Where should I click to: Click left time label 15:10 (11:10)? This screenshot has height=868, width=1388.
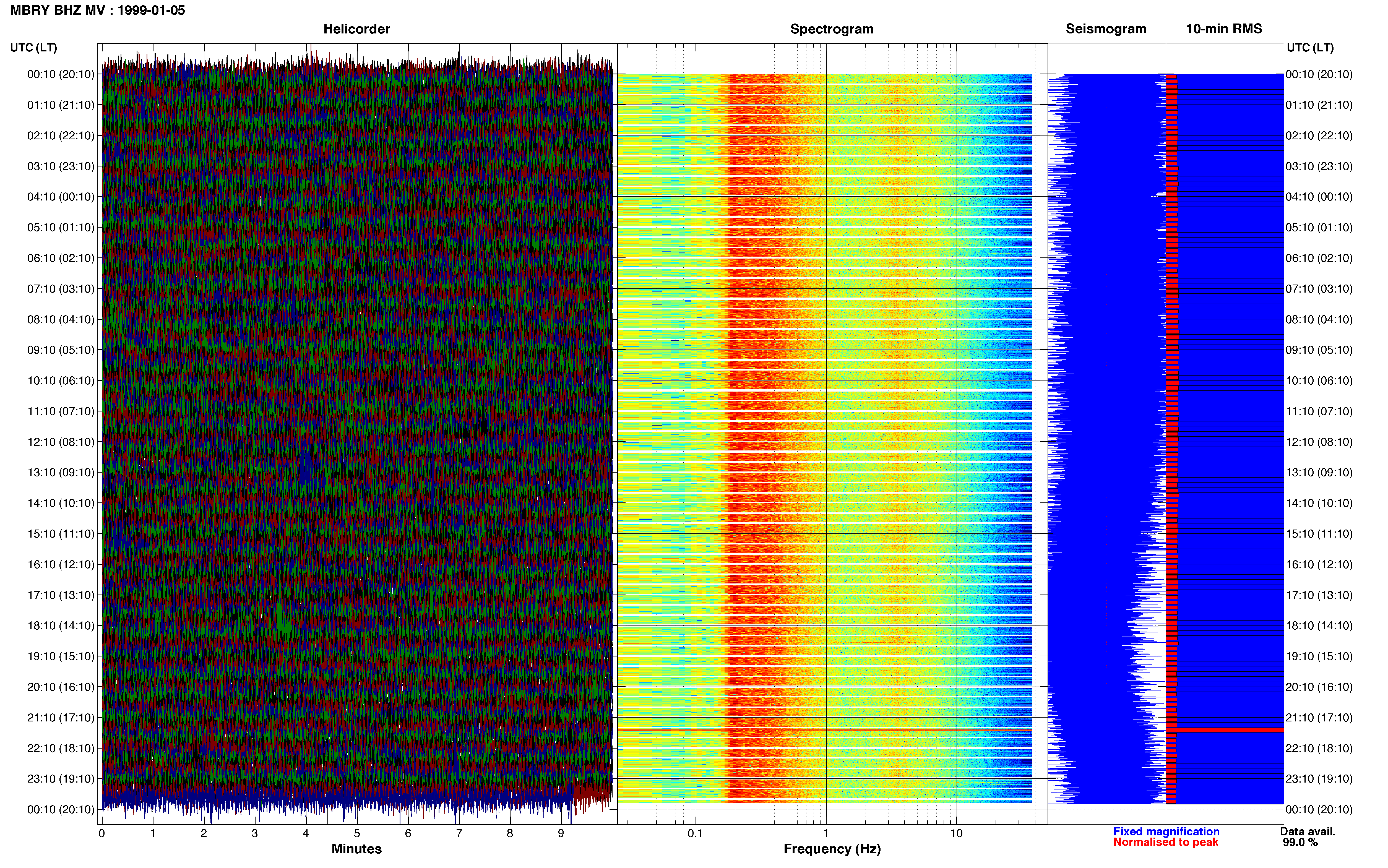tap(61, 534)
